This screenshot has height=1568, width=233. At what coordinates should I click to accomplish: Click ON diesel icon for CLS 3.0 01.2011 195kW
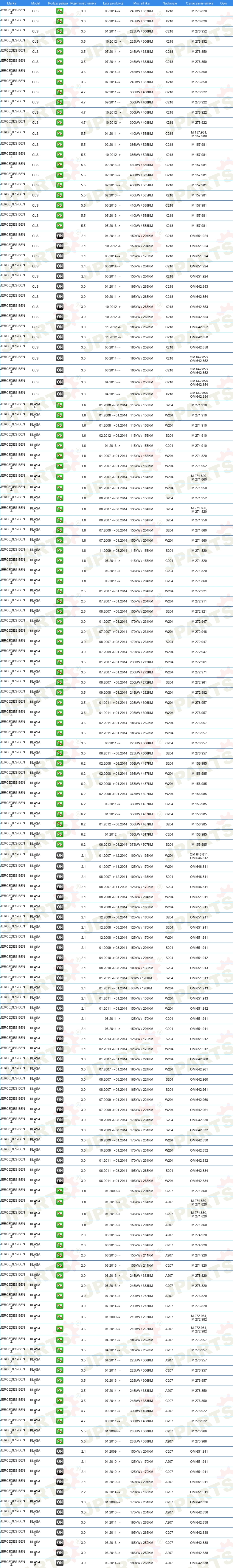(60, 286)
